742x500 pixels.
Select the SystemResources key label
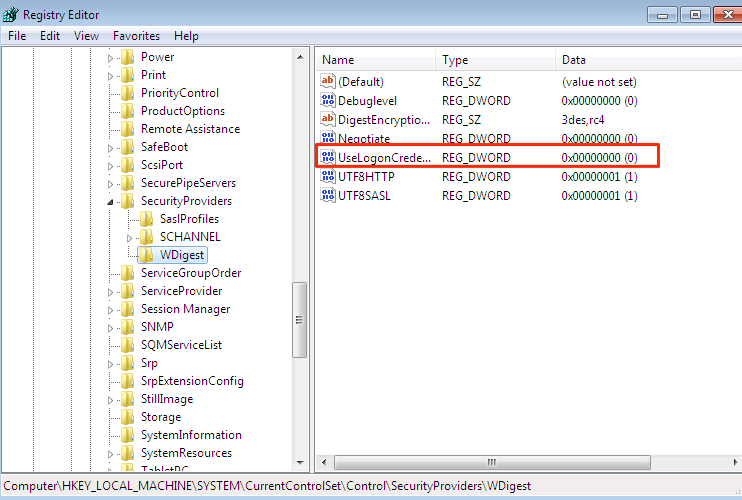(x=186, y=453)
